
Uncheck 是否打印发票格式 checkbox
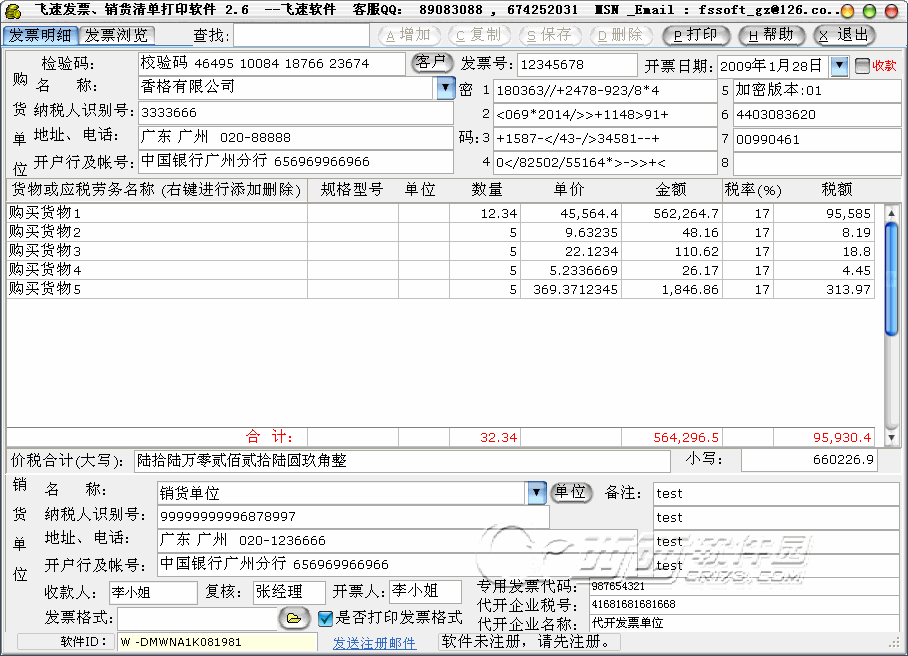pyautogui.click(x=325, y=618)
